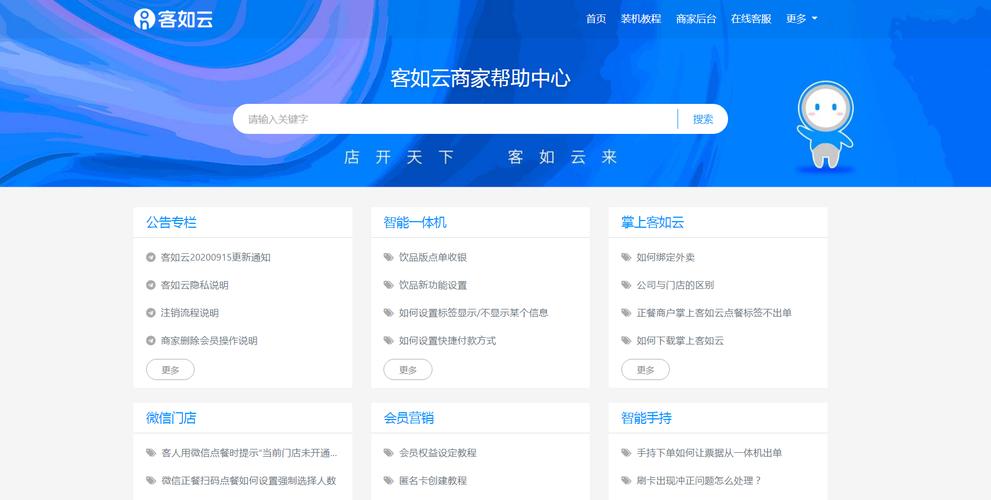Click the bullet icon beside 客如云20200915更新通知

(150, 257)
